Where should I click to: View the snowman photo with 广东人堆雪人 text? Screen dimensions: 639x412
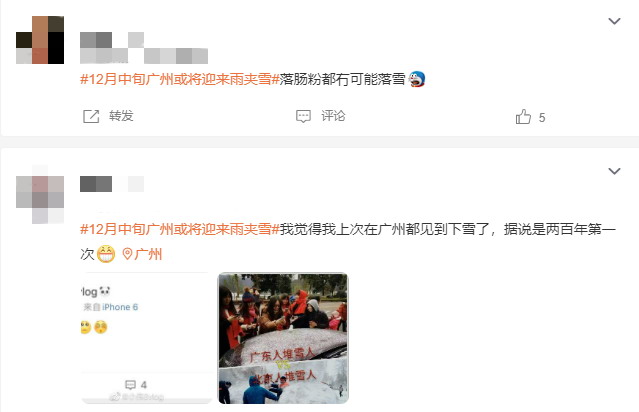point(283,338)
